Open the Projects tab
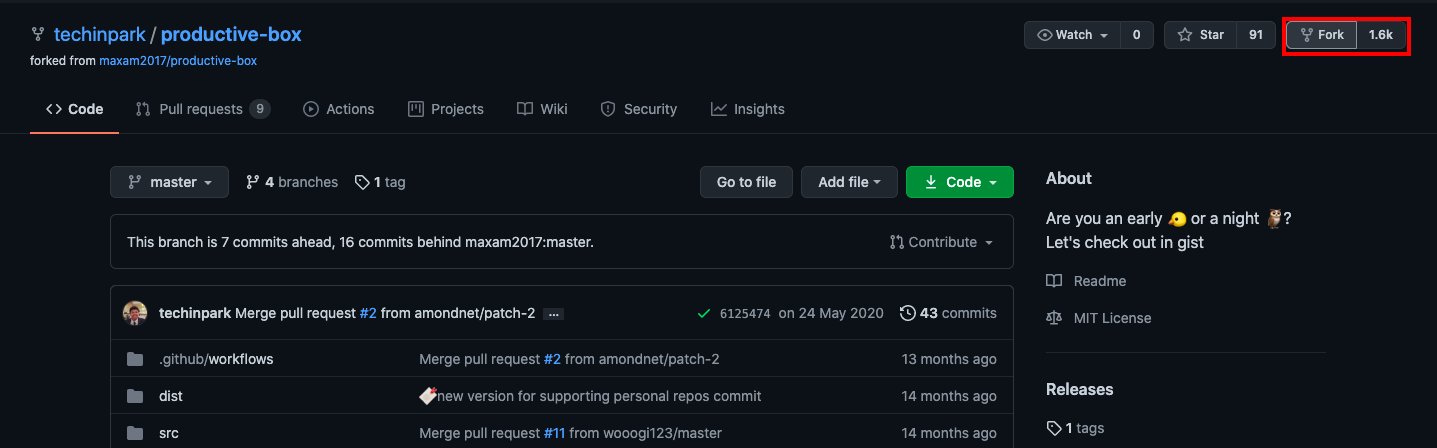This screenshot has width=1437, height=448. pyautogui.click(x=446, y=109)
